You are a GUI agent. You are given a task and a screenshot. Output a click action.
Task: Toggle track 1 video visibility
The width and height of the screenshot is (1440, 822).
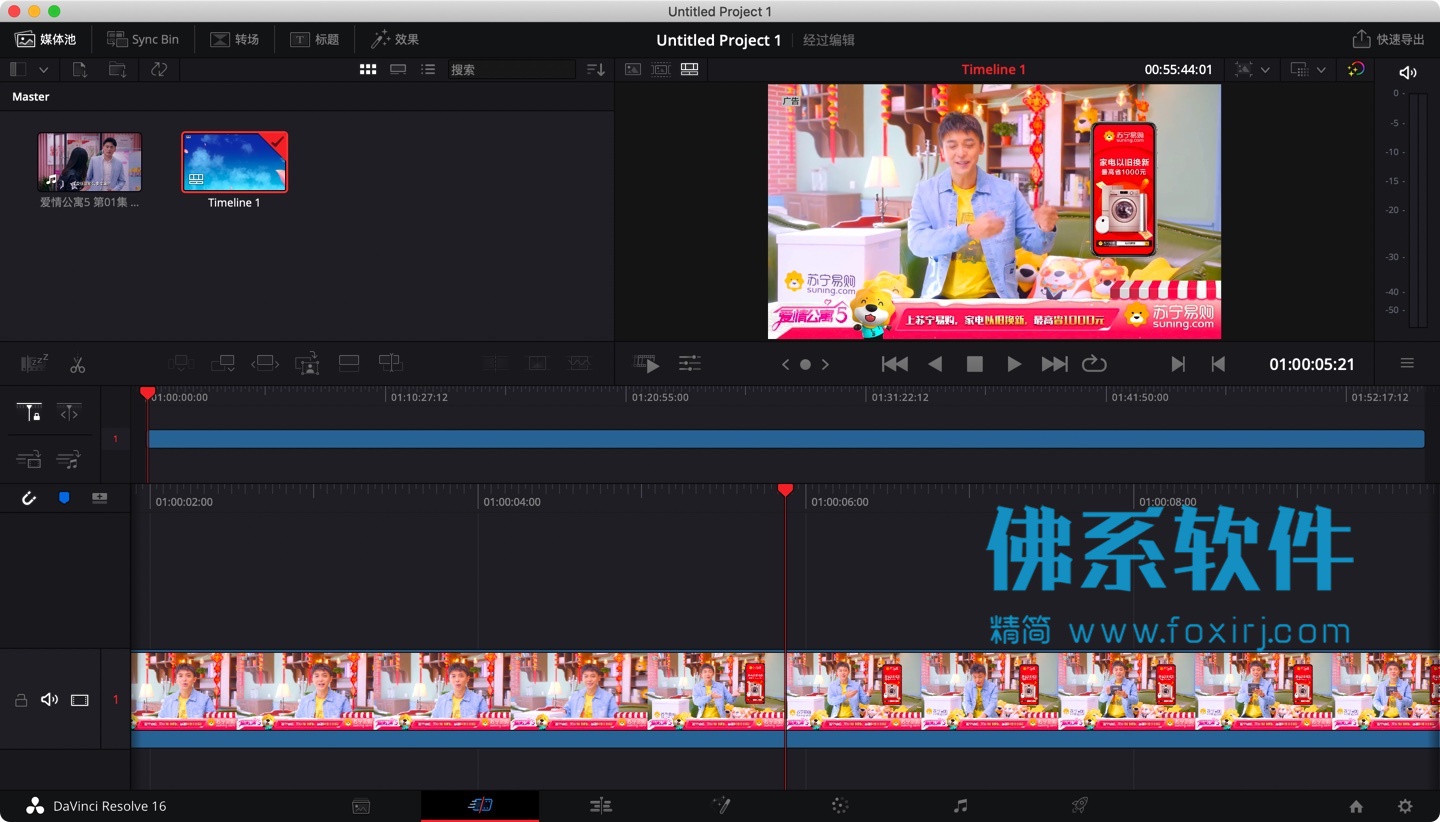[x=80, y=700]
